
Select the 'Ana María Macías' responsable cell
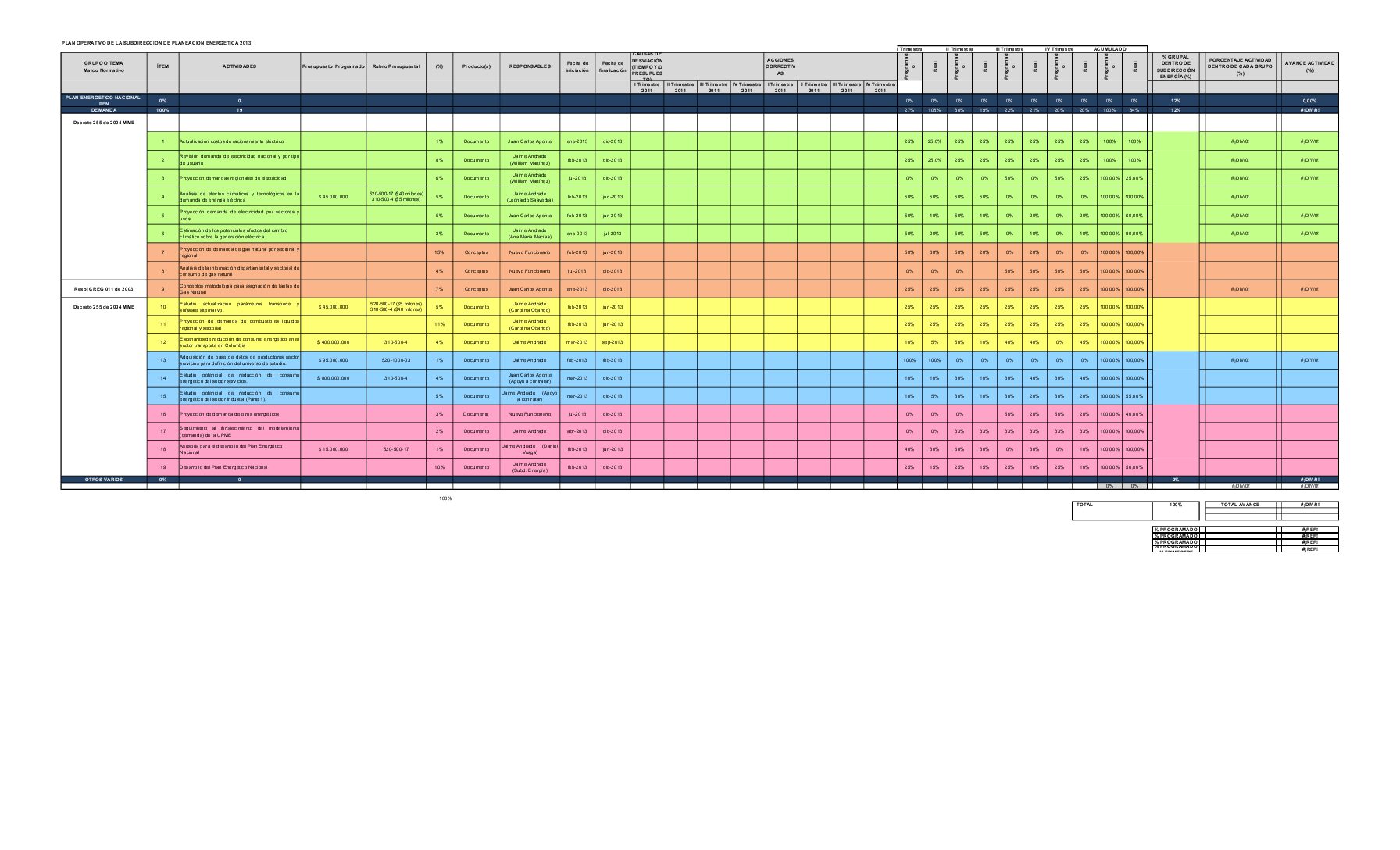530,234
